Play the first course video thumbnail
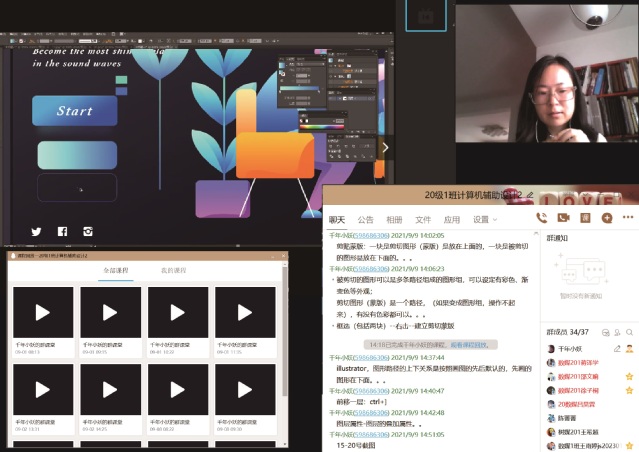This screenshot has height=452, width=639. point(42,313)
